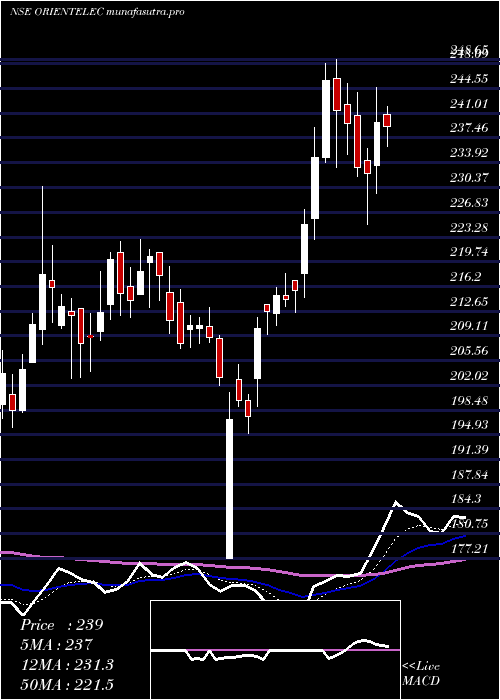The image size is (500, 700).
Task: Click inside the MACD indicator panel
Action: (275, 650)
